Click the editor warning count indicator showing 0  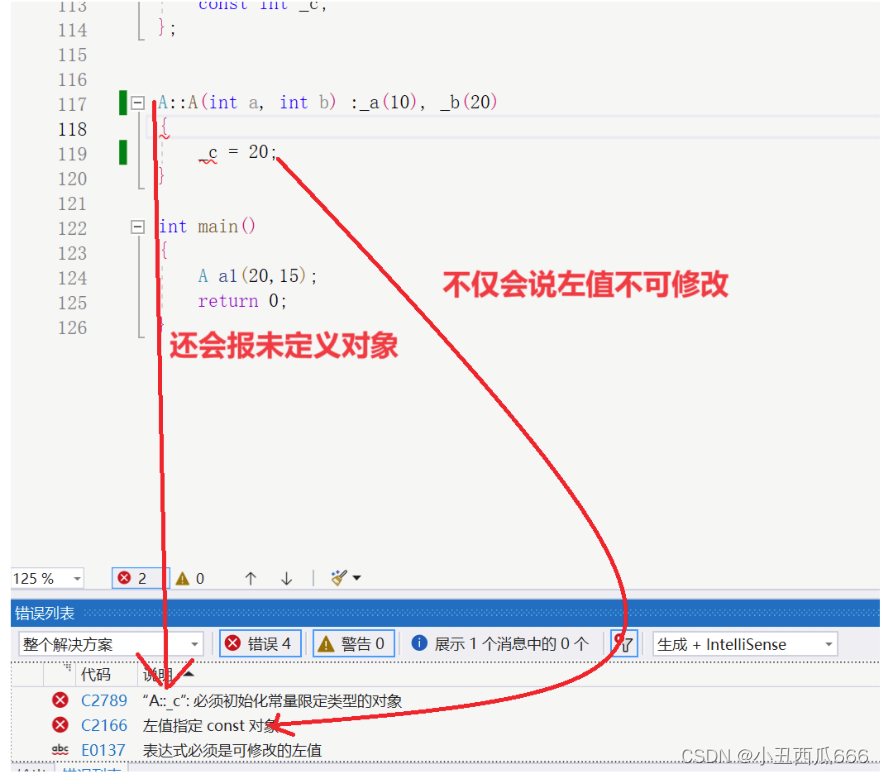(190, 578)
